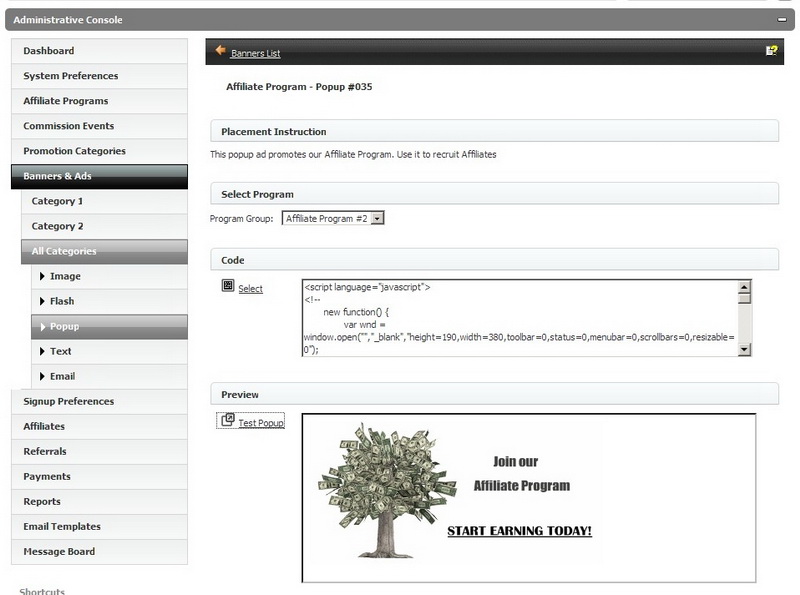The height and width of the screenshot is (595, 800).
Task: Click "Program Group:" label
Action: tap(241, 218)
